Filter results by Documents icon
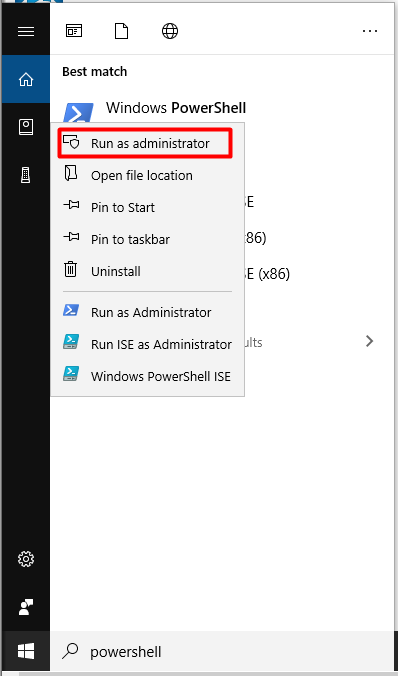Viewport: 398px width, 676px height. tap(122, 31)
